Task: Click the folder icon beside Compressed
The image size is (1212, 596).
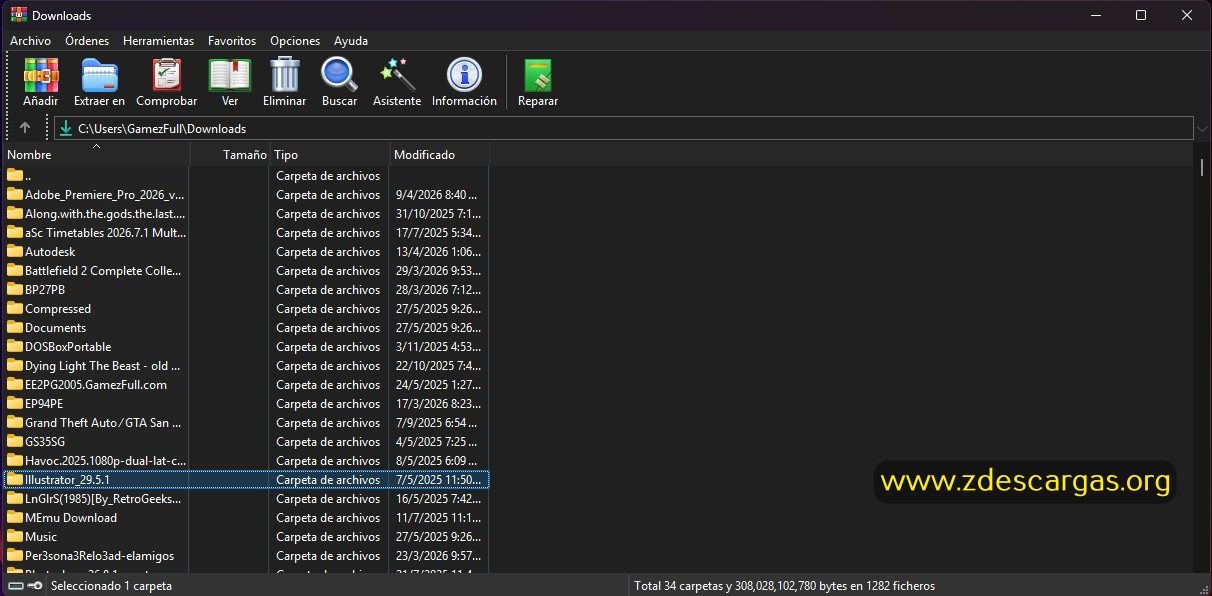Action: pos(15,308)
